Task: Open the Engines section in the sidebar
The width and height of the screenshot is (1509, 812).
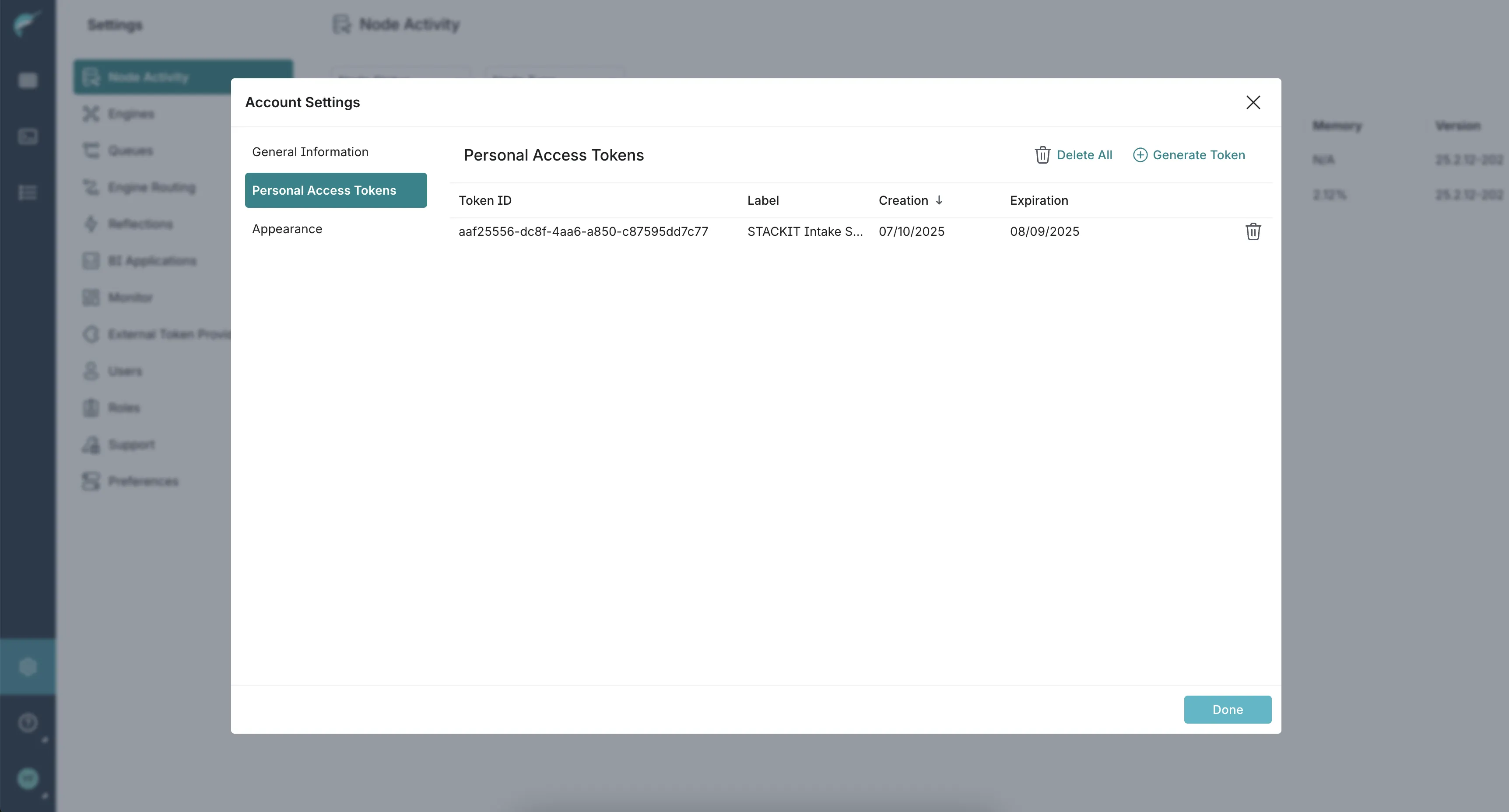Action: pyautogui.click(x=130, y=114)
